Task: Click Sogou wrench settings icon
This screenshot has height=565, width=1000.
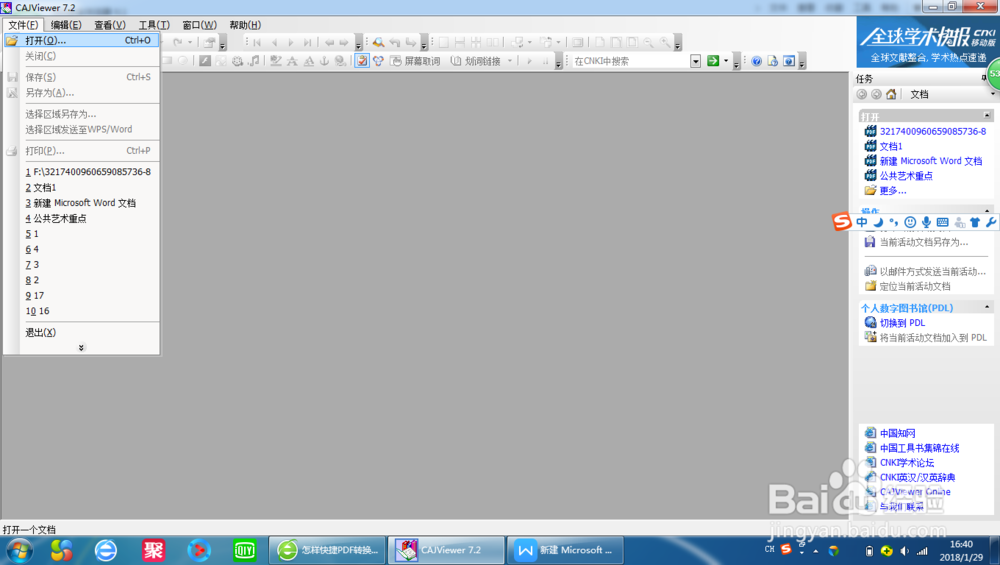Action: coord(990,222)
